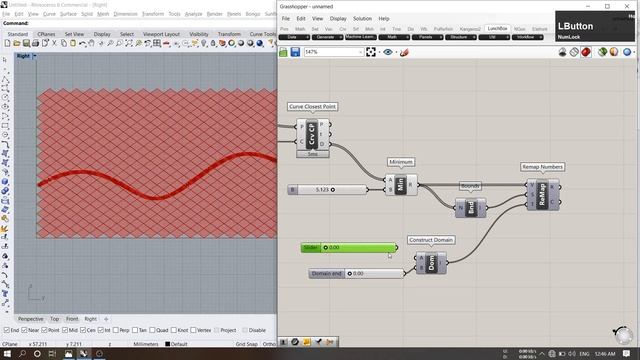640x360 pixels.
Task: Click the Ortho status bar button
Action: (x=269, y=344)
